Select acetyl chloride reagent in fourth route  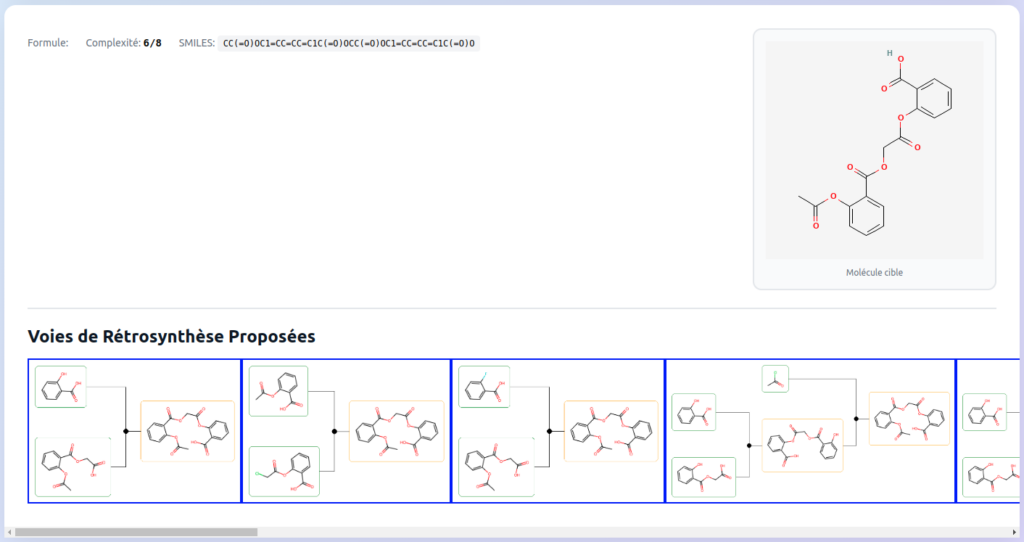(x=775, y=379)
